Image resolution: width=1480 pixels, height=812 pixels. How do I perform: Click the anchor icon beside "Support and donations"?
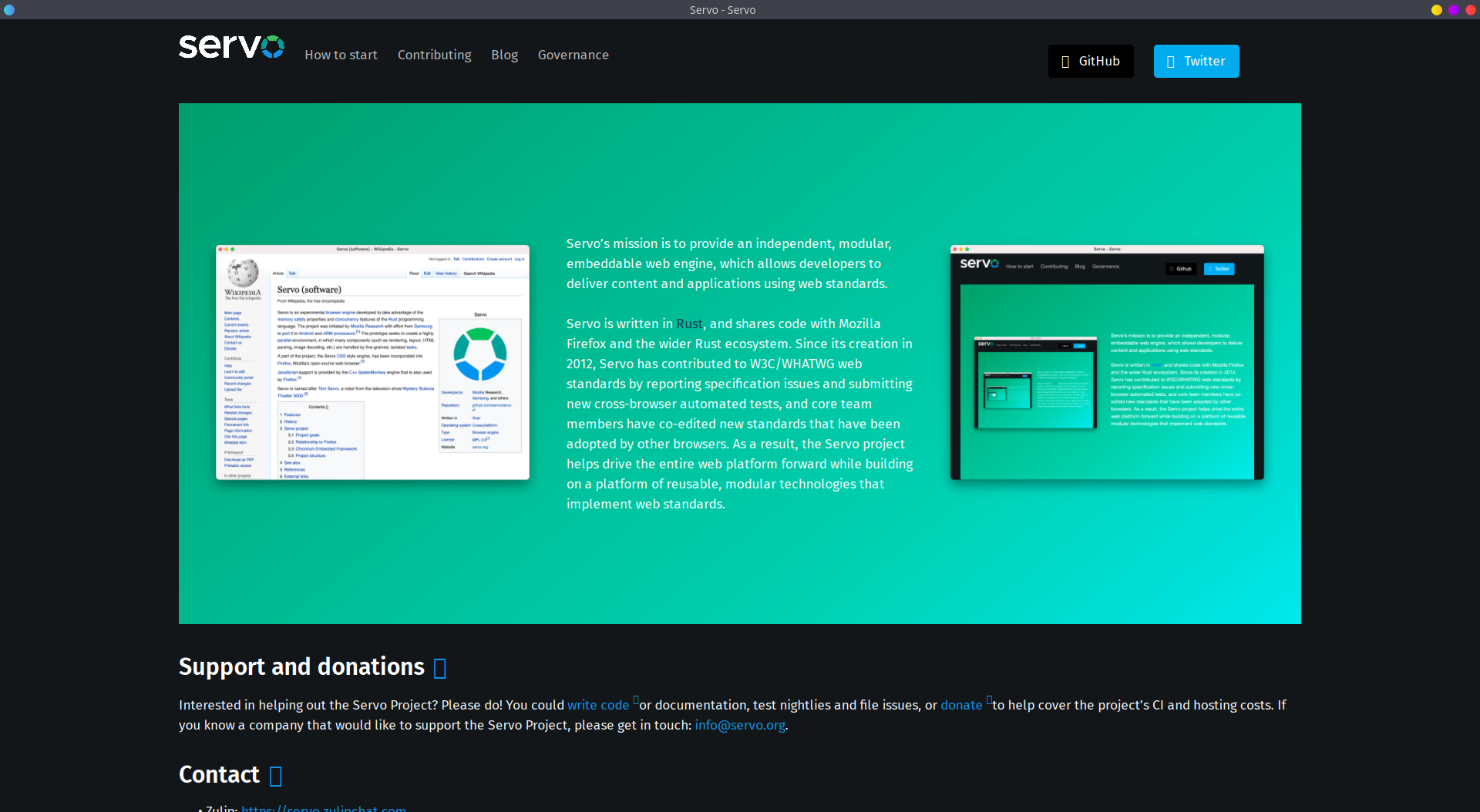pos(440,667)
